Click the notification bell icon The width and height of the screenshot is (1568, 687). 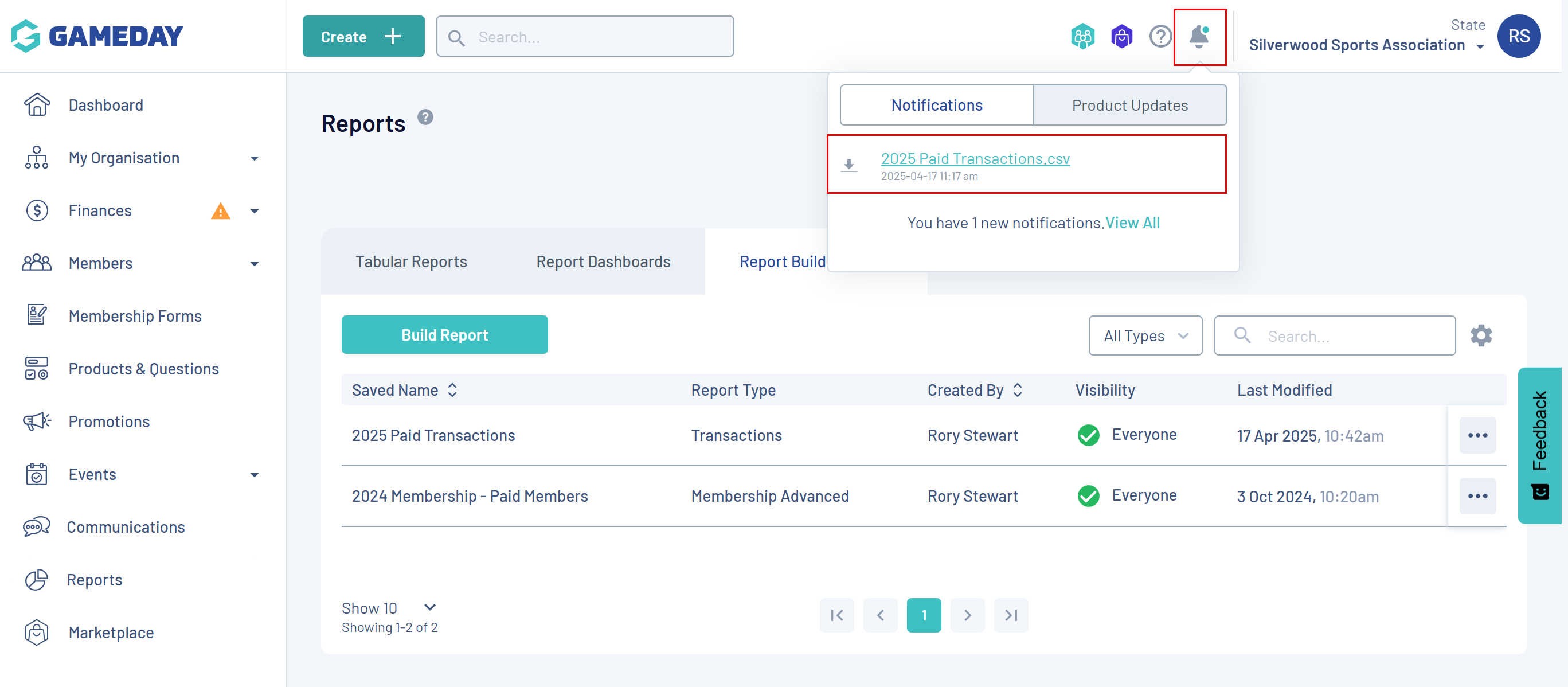coord(1199,37)
